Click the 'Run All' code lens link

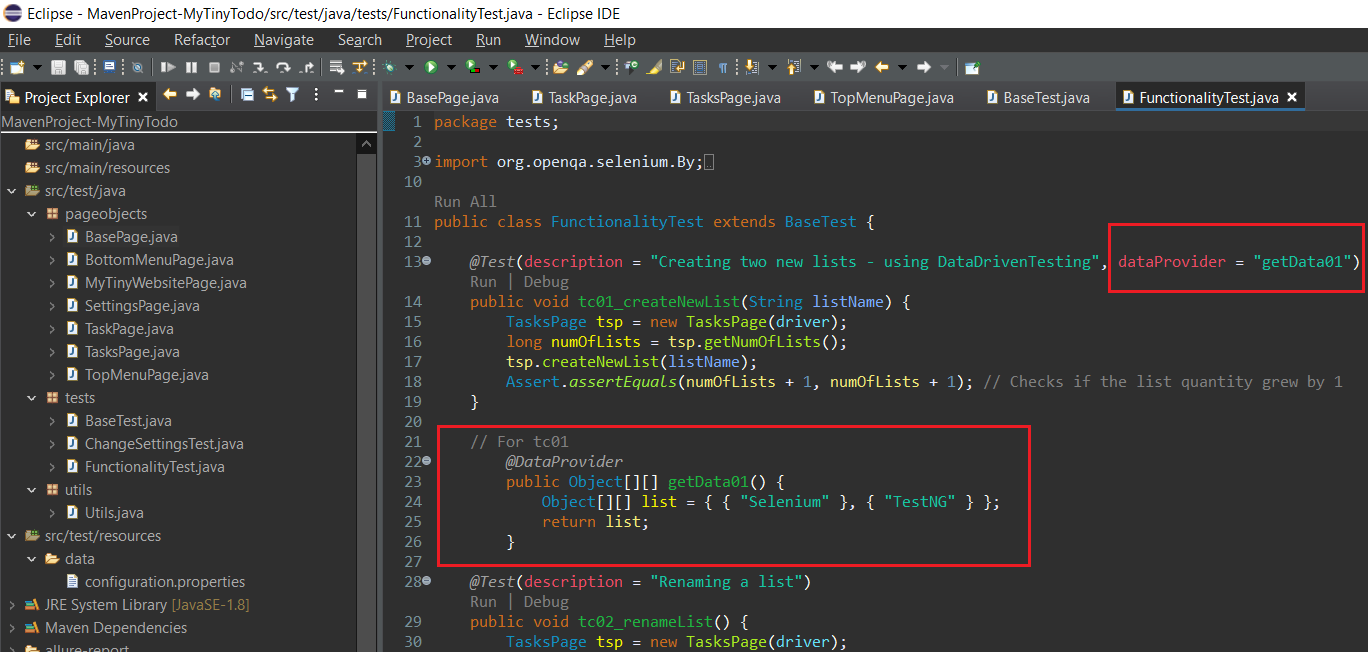464,201
